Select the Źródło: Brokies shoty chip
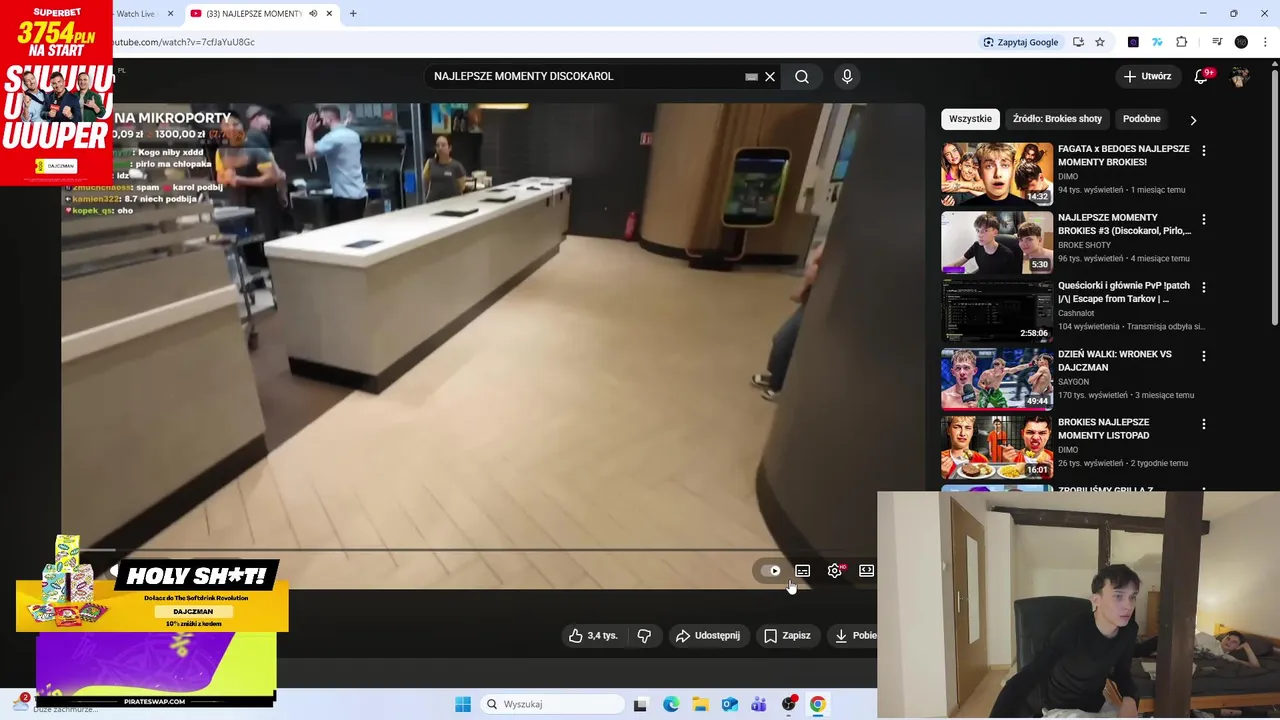This screenshot has height=720, width=1280. pyautogui.click(x=1057, y=119)
